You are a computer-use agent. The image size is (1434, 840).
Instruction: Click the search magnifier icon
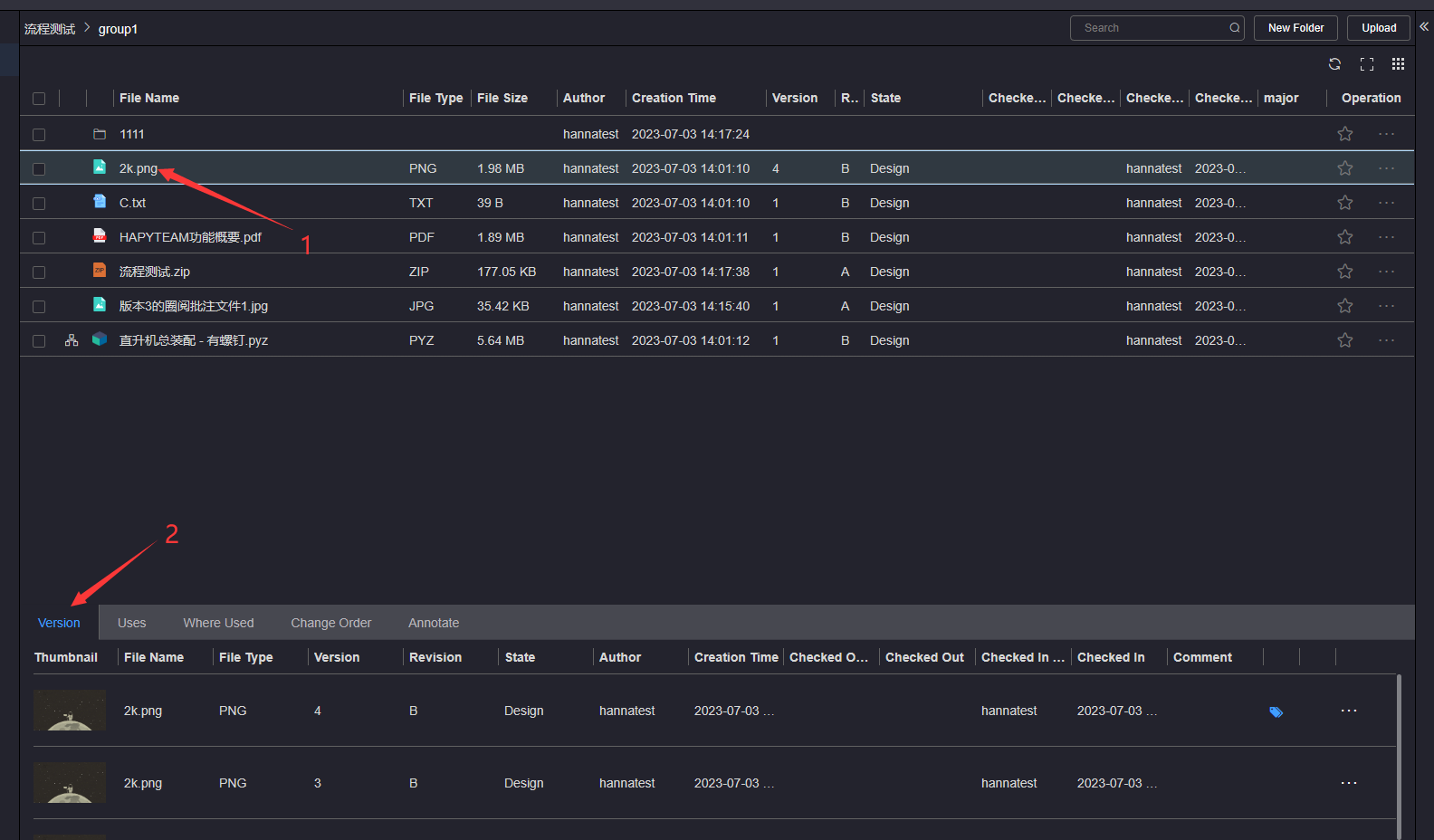tap(1234, 28)
